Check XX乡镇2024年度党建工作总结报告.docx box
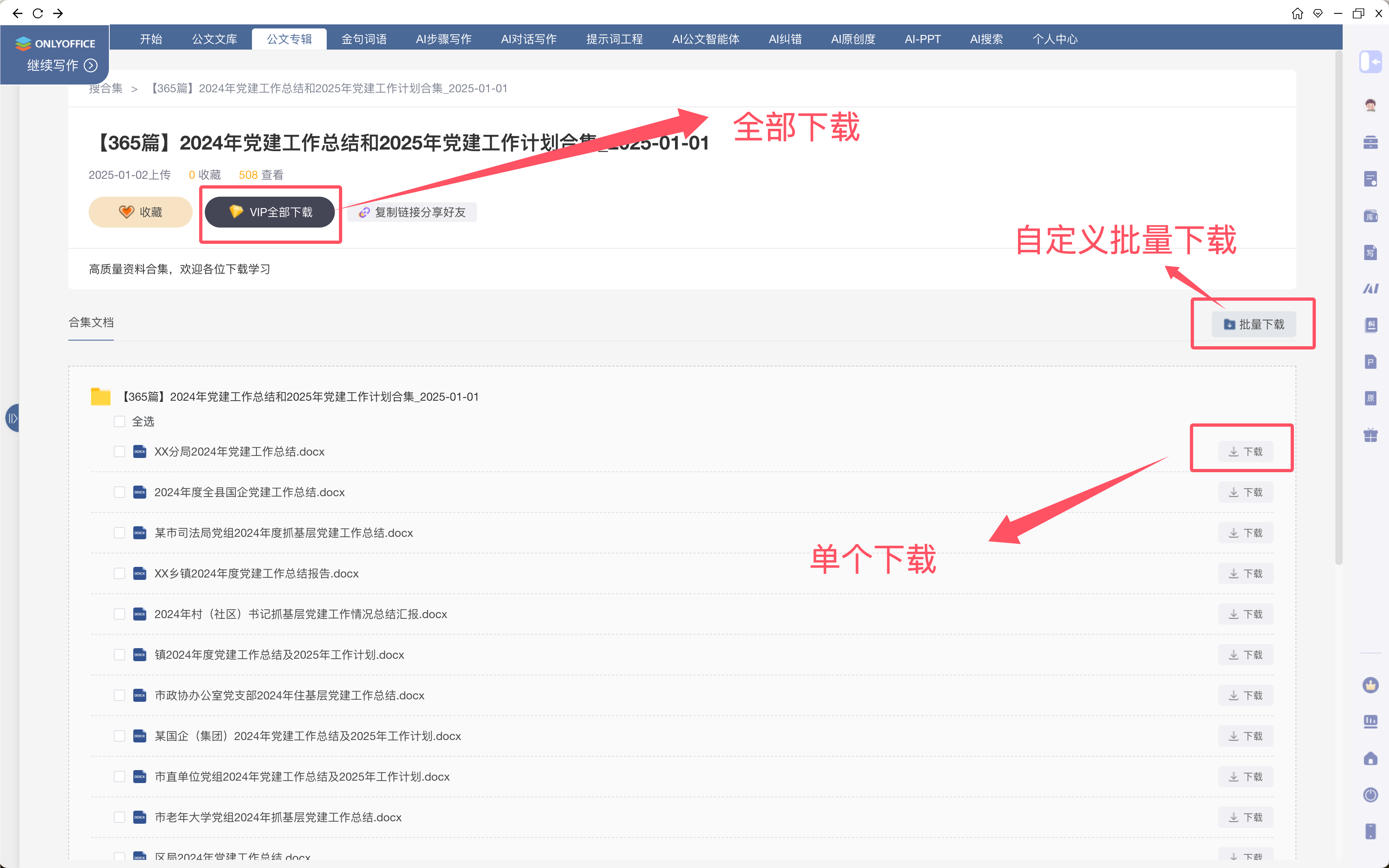1389x868 pixels. (x=119, y=573)
